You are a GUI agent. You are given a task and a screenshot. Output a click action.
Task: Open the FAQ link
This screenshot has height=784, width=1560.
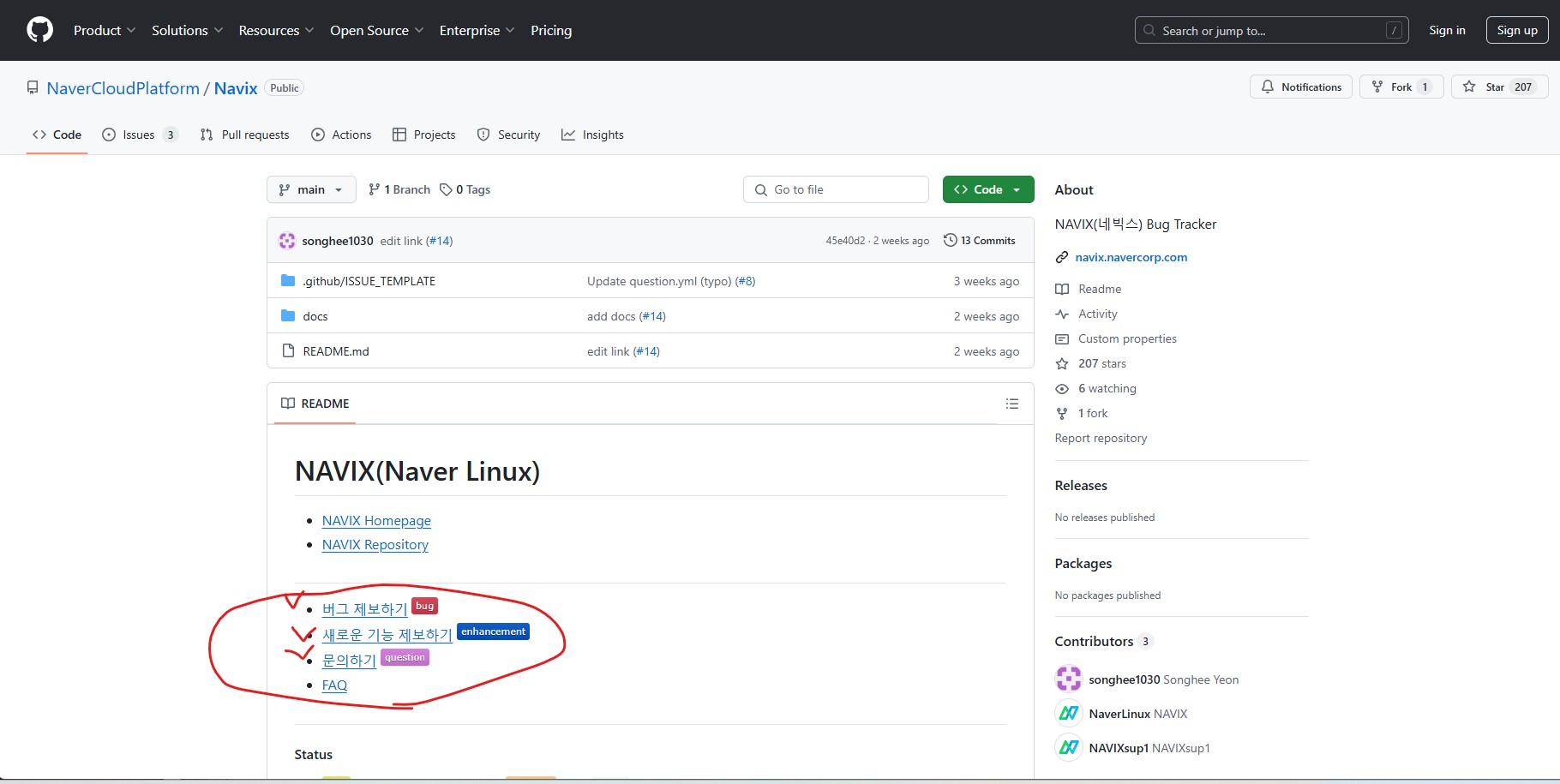point(334,685)
